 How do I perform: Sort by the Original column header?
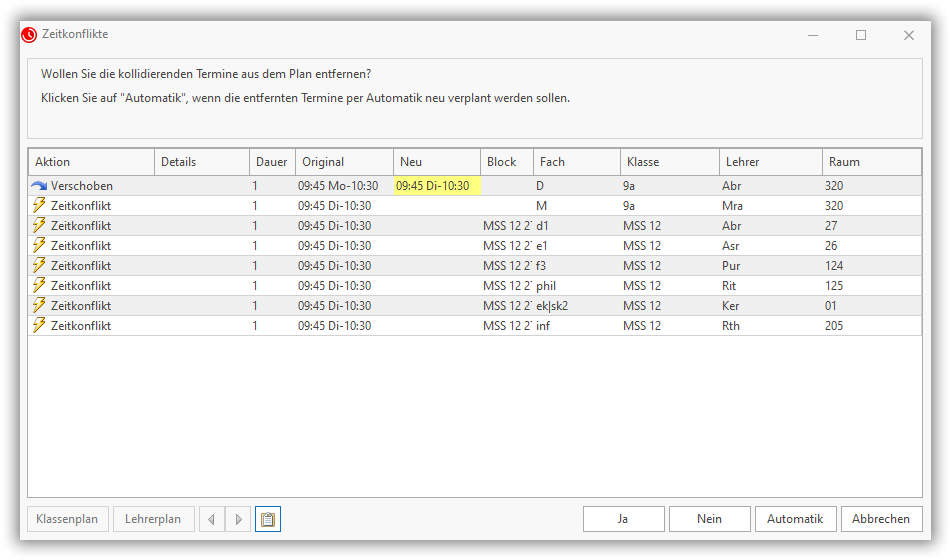click(343, 162)
